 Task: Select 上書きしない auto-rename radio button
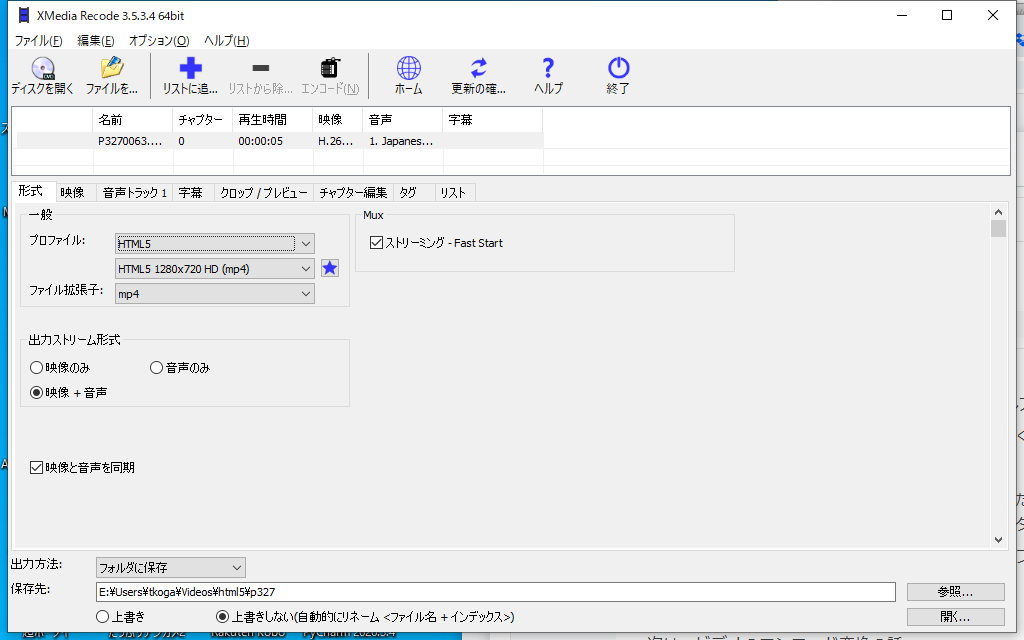[x=223, y=616]
